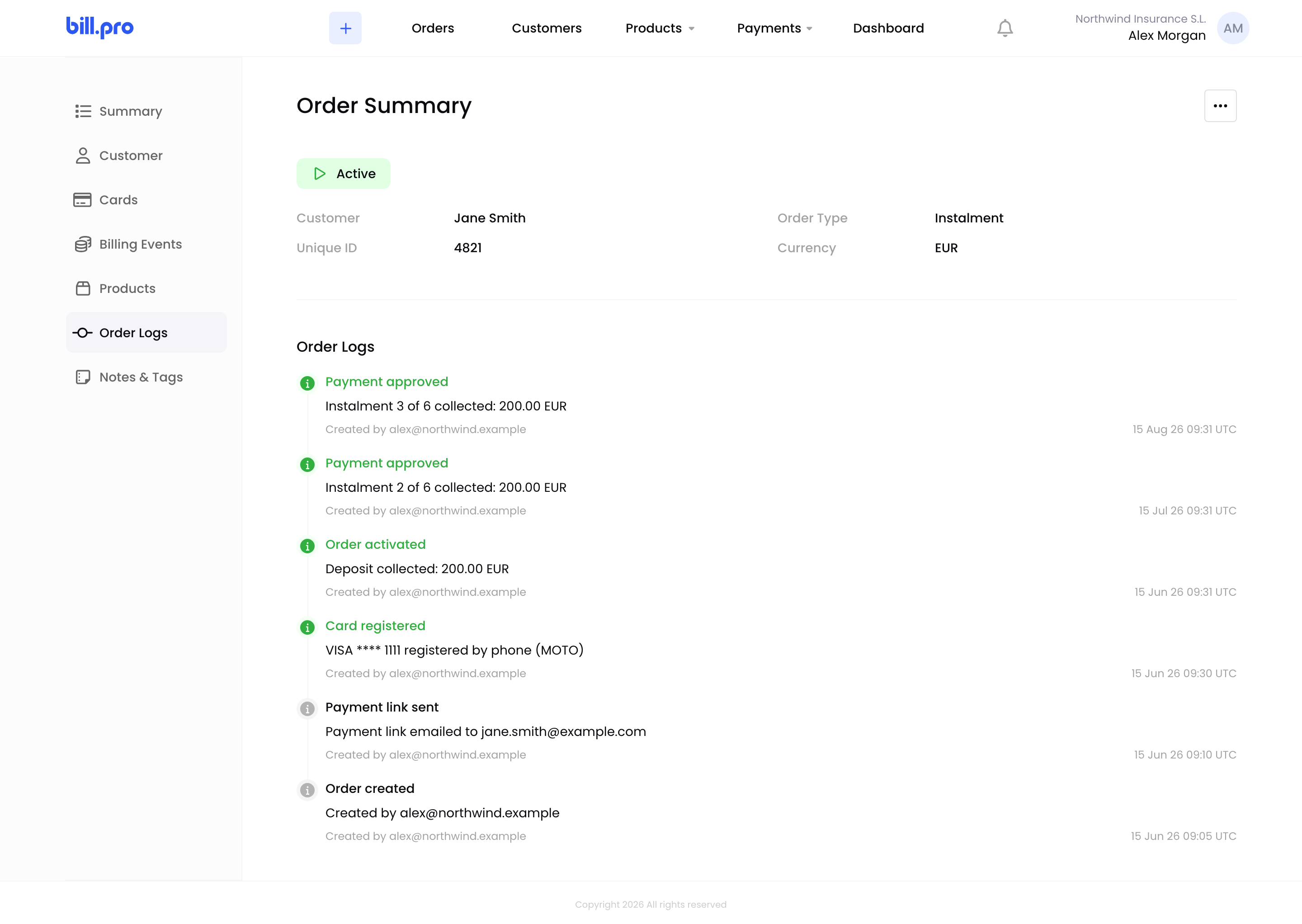The width and height of the screenshot is (1302, 924).
Task: Click the Billing Events coins icon
Action: pos(83,244)
